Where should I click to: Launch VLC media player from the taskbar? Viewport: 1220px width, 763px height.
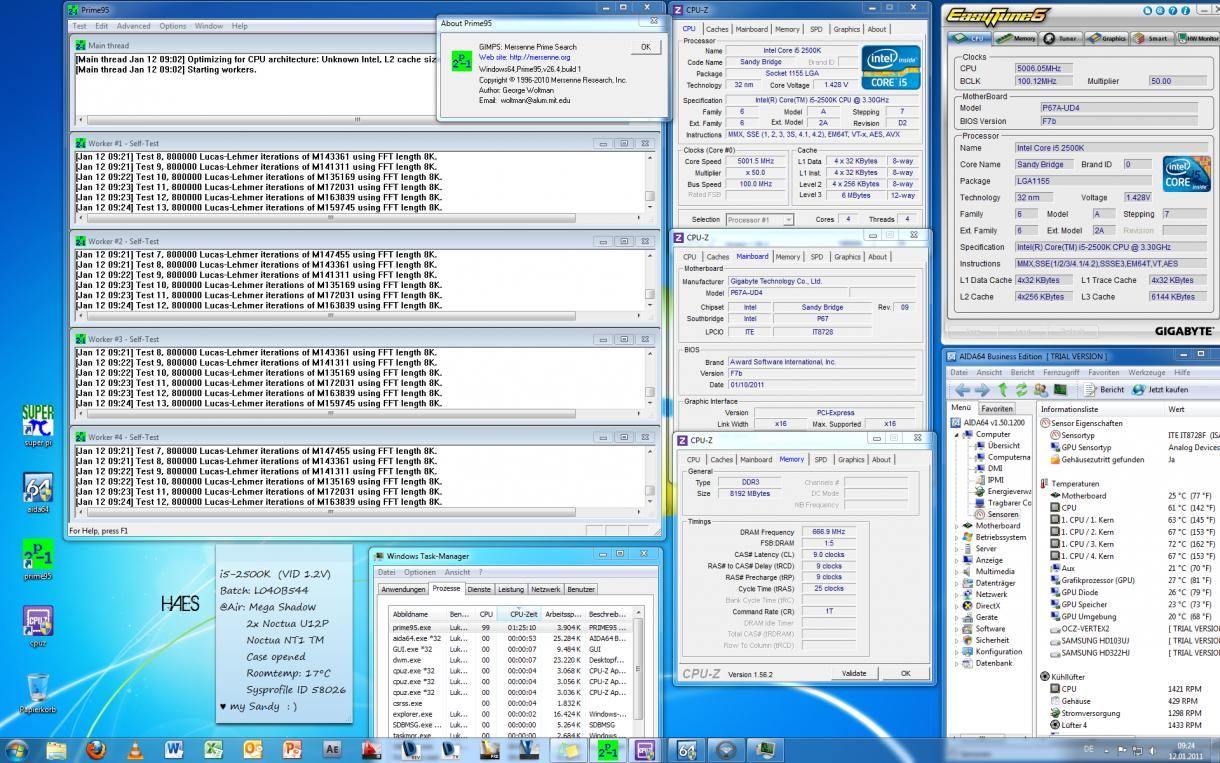(x=134, y=748)
